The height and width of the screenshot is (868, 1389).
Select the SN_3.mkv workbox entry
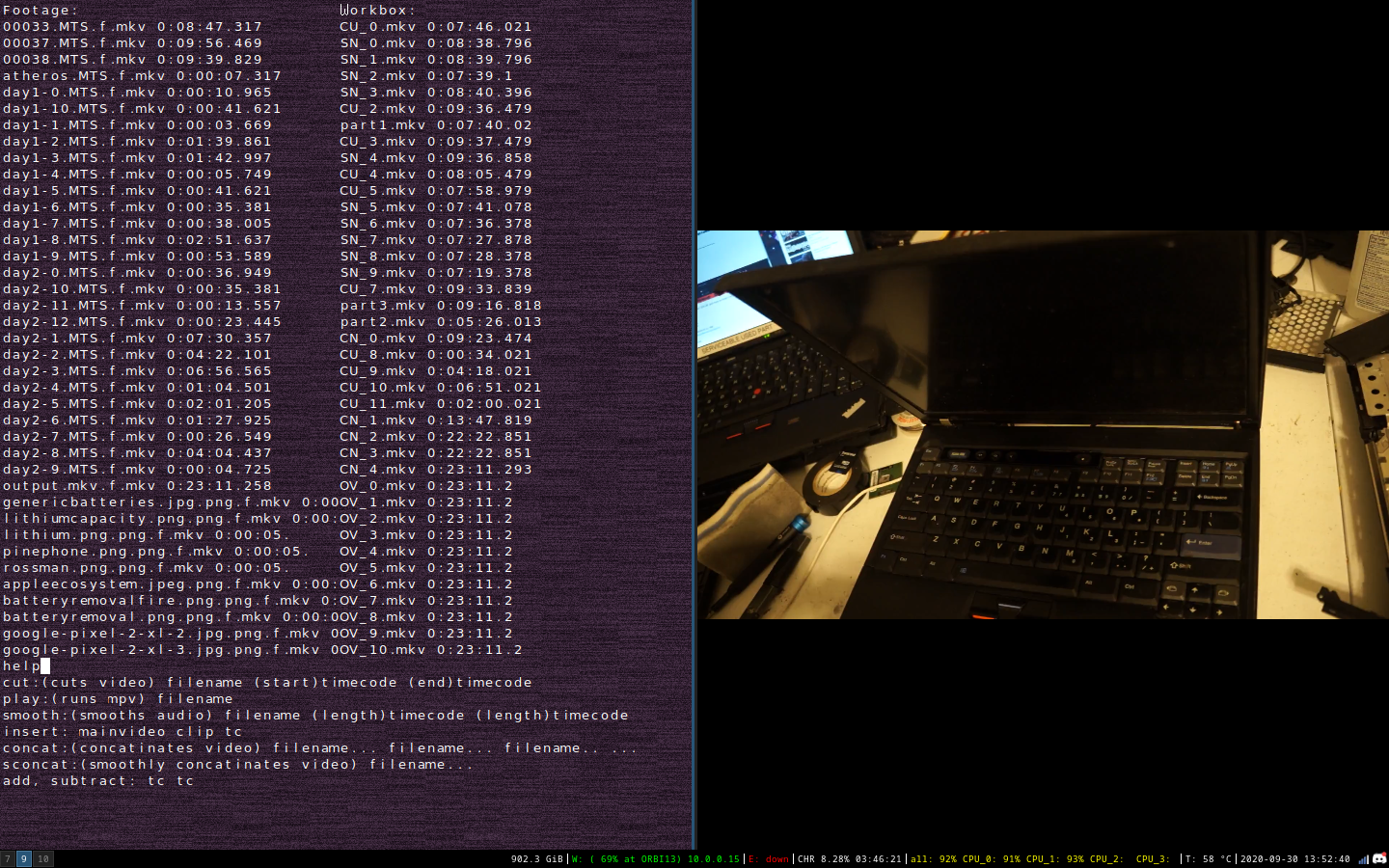tap(436, 93)
